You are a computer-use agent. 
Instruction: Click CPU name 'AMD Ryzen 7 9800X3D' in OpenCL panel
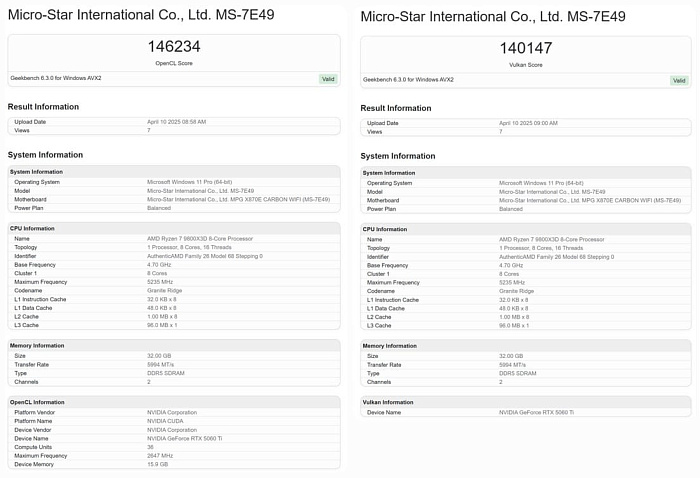[x=200, y=239]
